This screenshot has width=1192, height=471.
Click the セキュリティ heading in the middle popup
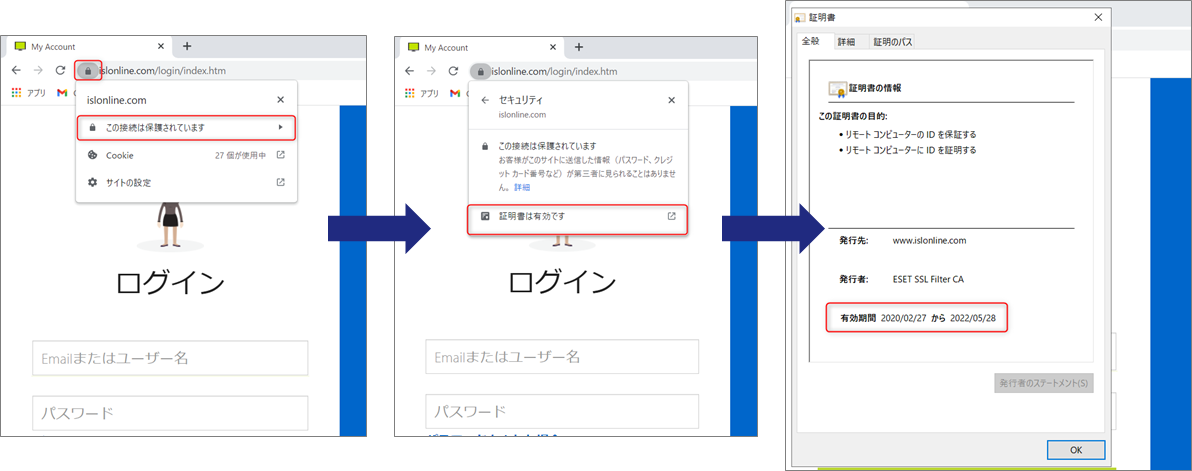coord(521,100)
